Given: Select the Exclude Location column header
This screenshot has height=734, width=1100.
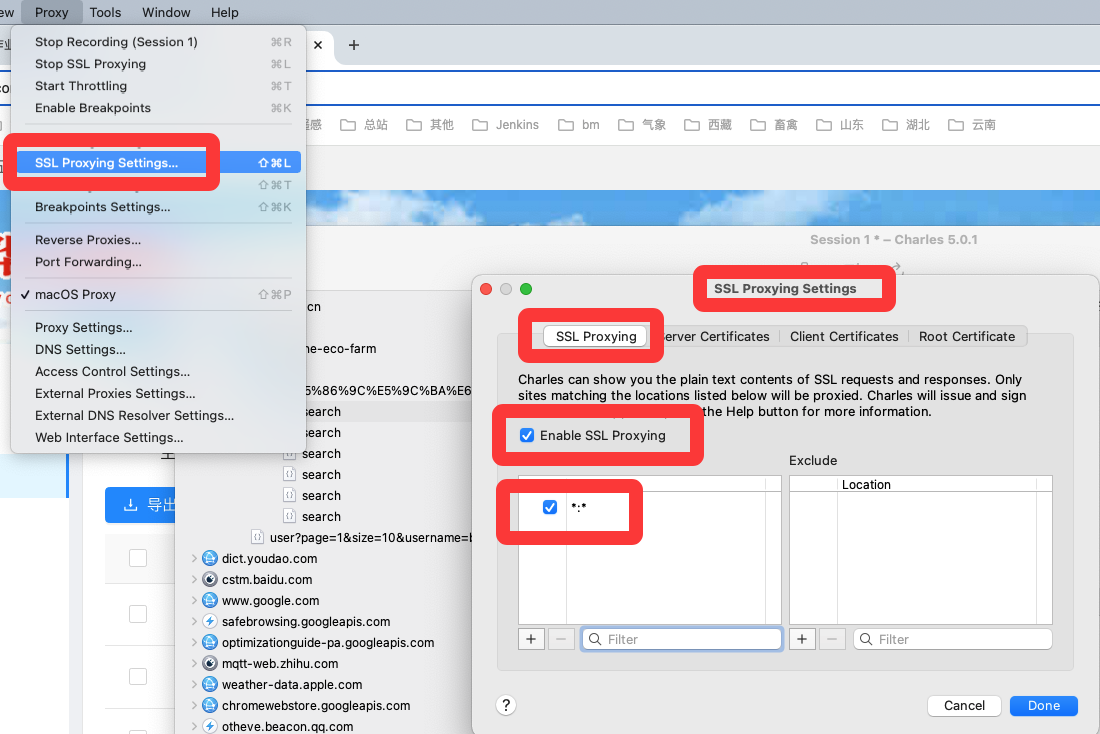Looking at the screenshot, I should pos(937,484).
